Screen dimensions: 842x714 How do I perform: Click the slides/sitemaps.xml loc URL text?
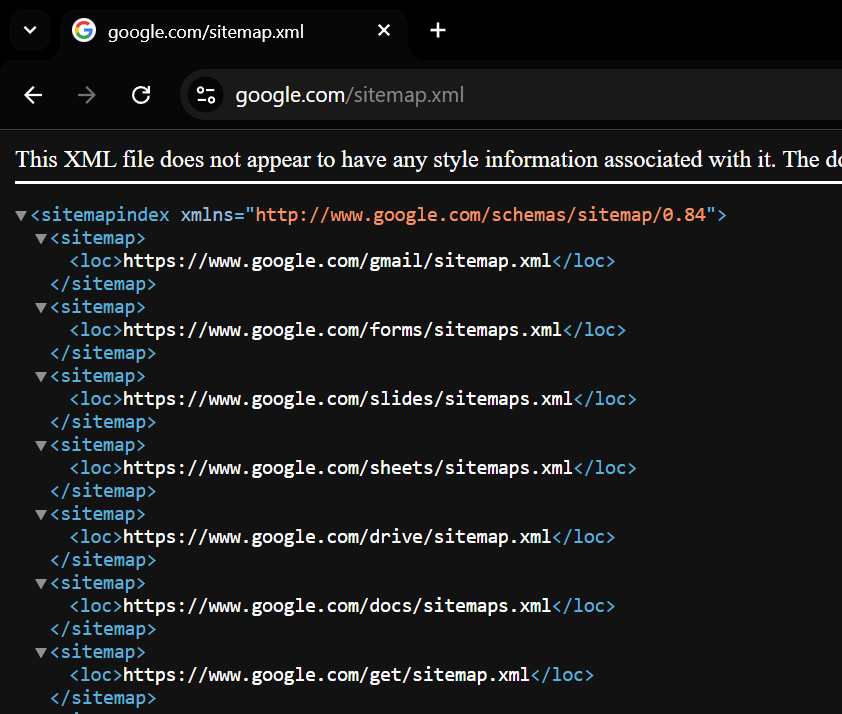pos(348,399)
